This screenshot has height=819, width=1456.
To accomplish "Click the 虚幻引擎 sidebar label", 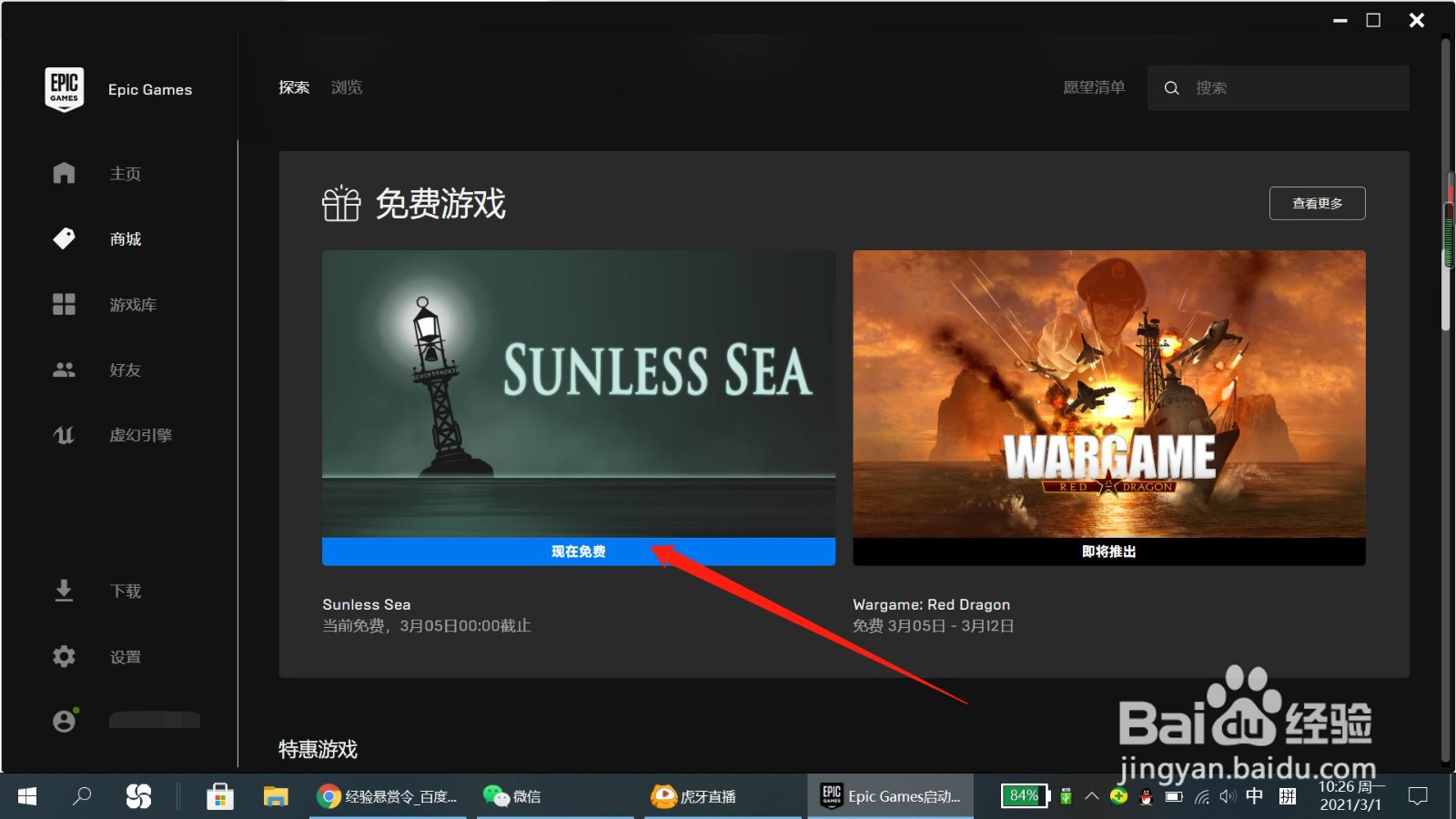I will [x=141, y=435].
